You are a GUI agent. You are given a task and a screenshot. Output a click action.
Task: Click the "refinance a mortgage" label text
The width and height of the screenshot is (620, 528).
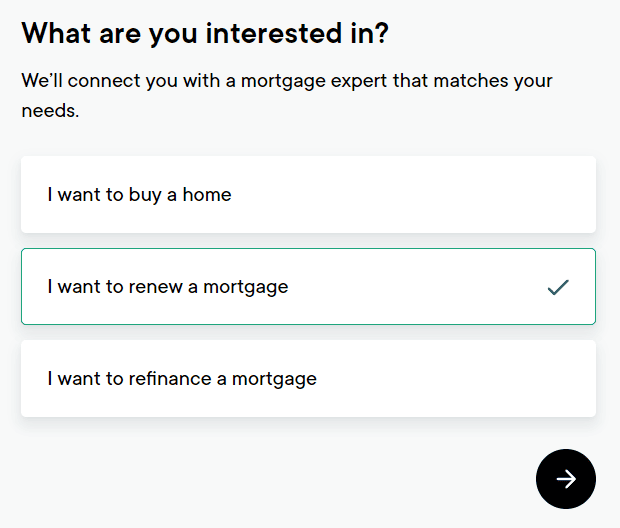[x=182, y=379]
